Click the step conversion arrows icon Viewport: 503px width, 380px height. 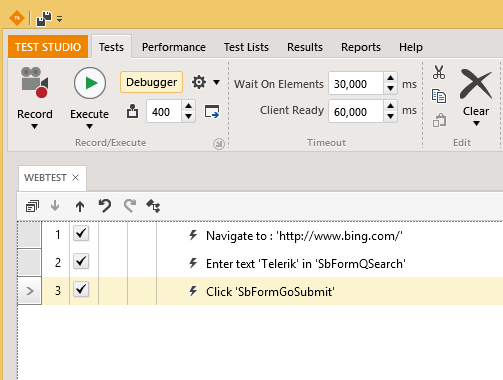(x=153, y=206)
